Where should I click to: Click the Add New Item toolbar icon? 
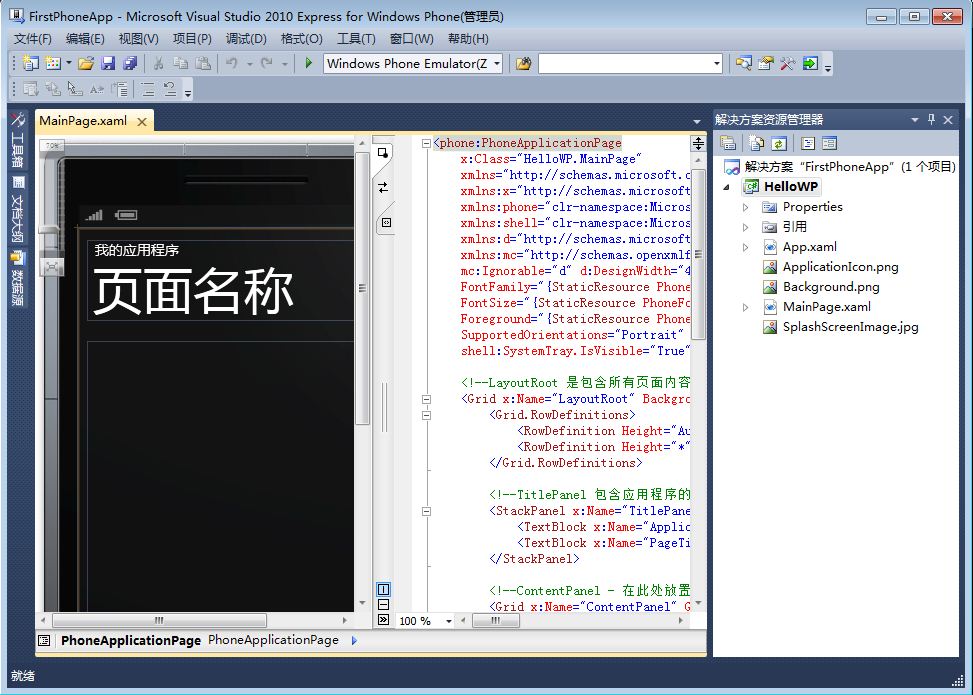[53, 63]
